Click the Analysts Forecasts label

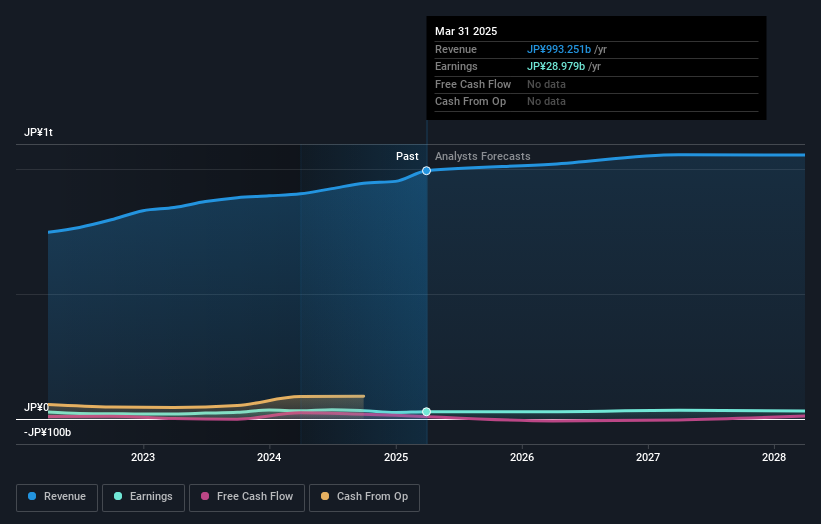point(483,157)
